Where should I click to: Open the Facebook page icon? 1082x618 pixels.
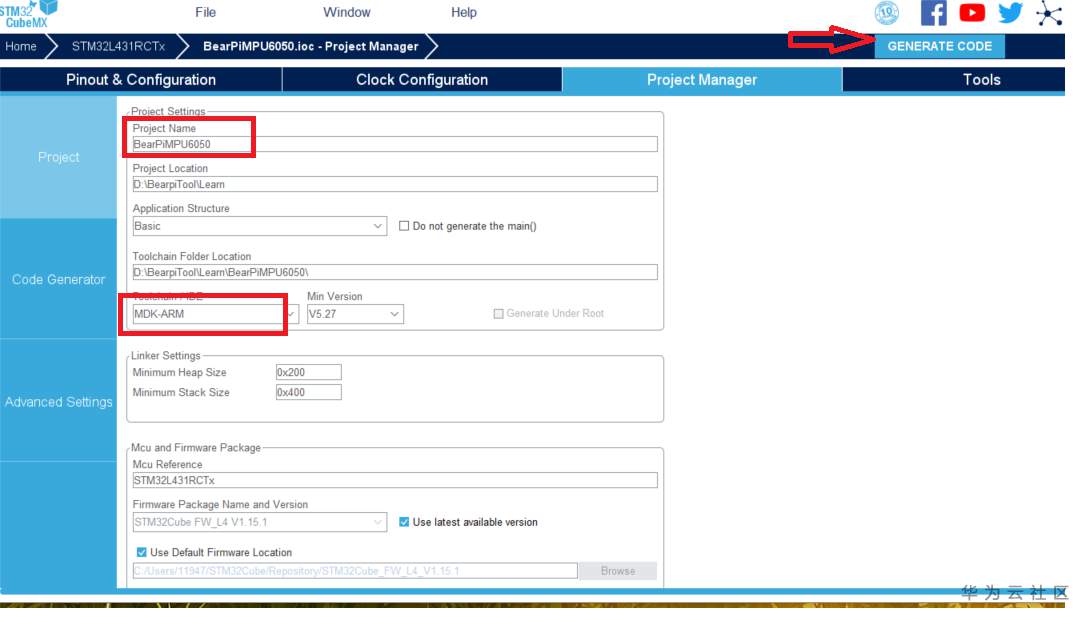(934, 13)
